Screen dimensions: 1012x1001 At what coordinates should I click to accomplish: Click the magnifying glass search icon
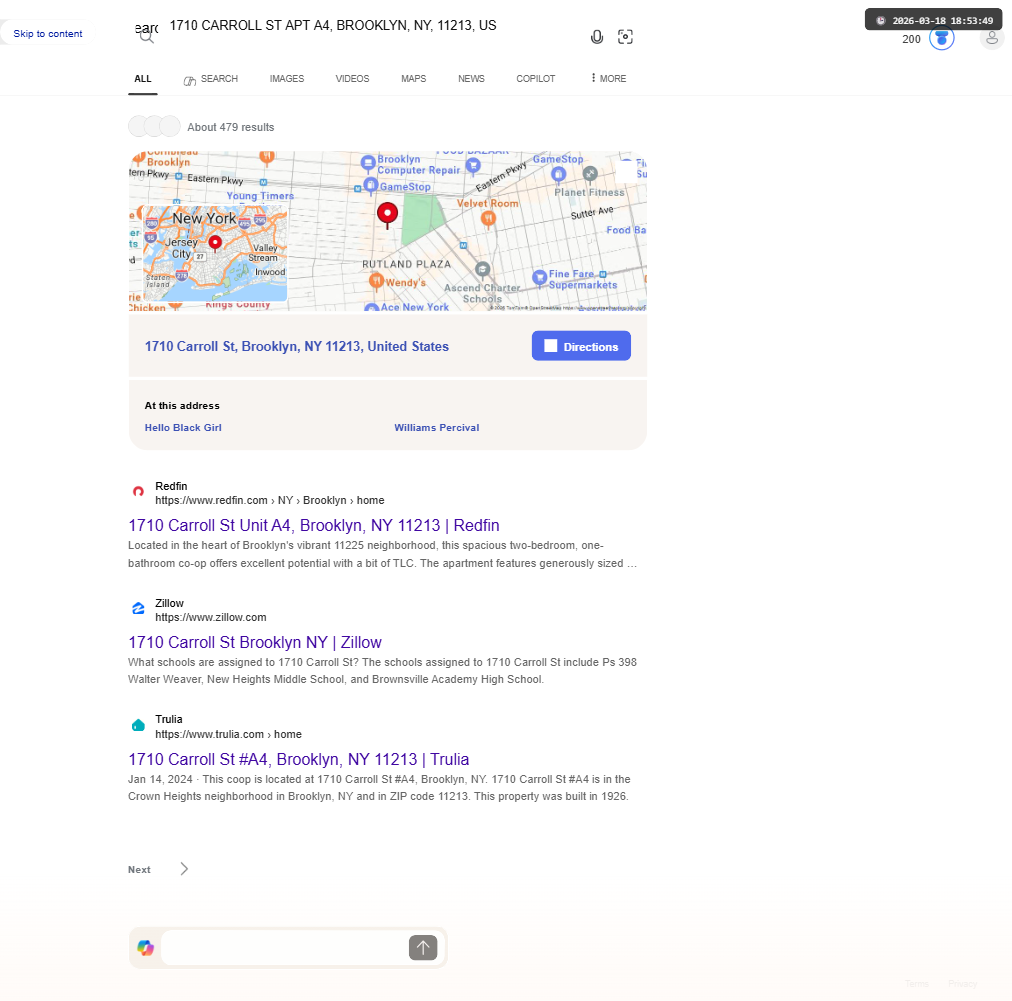tap(147, 37)
